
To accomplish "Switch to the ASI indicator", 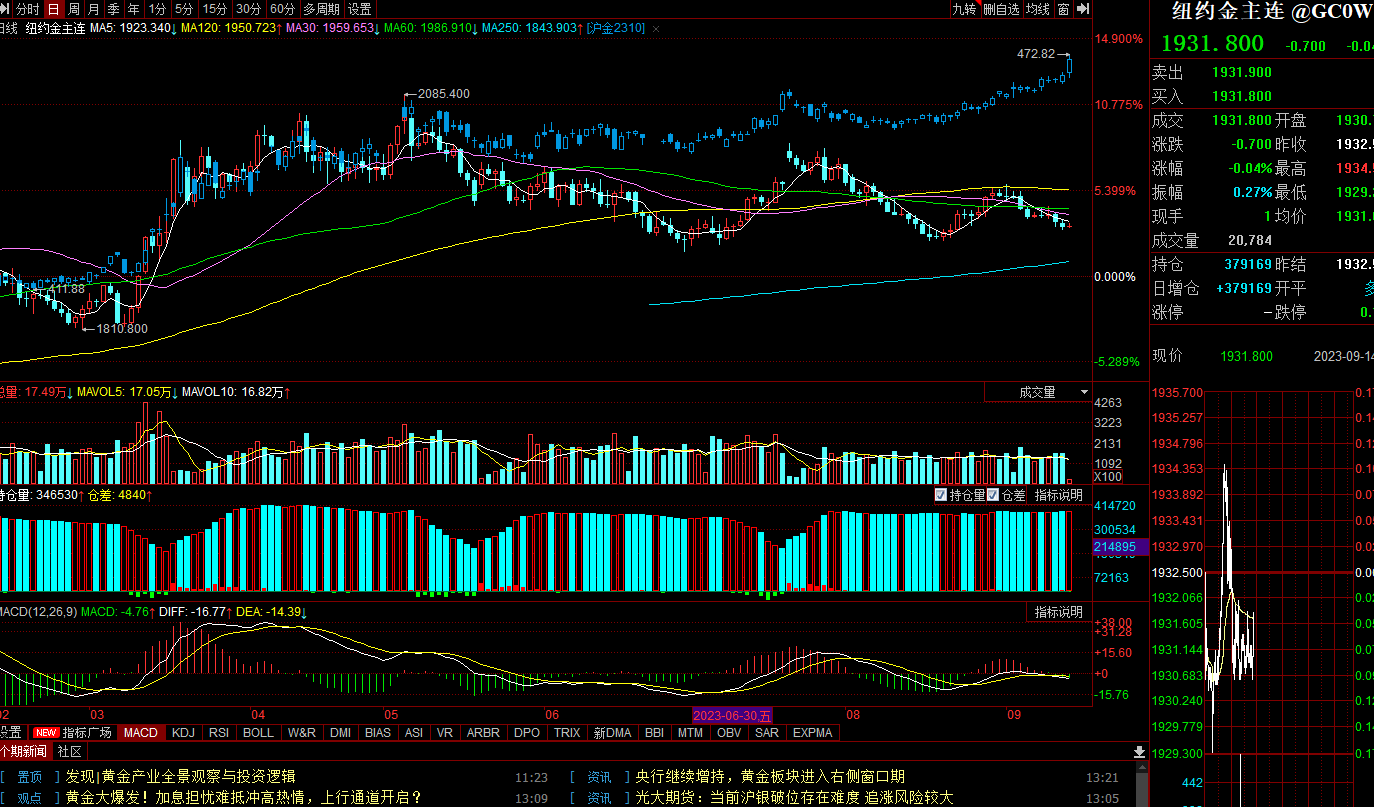I will point(413,732).
